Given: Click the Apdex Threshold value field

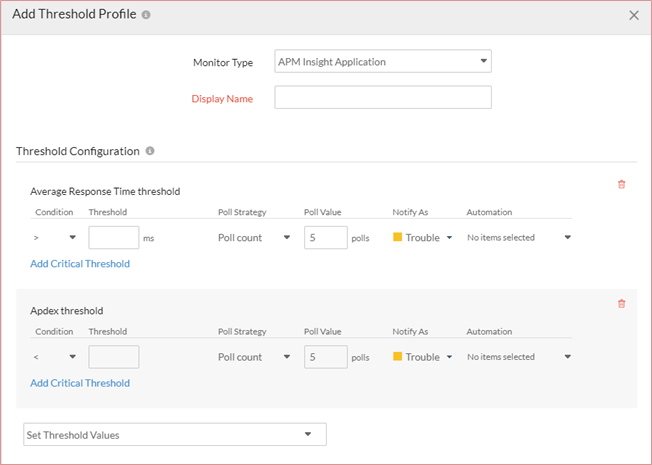Looking at the screenshot, I should tap(114, 357).
